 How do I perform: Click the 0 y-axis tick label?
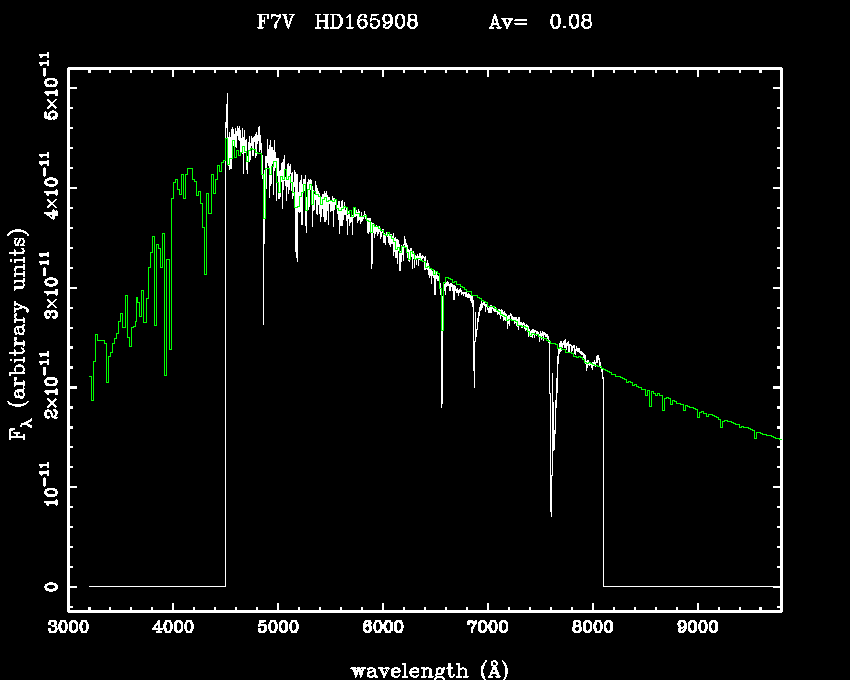(x=48, y=587)
